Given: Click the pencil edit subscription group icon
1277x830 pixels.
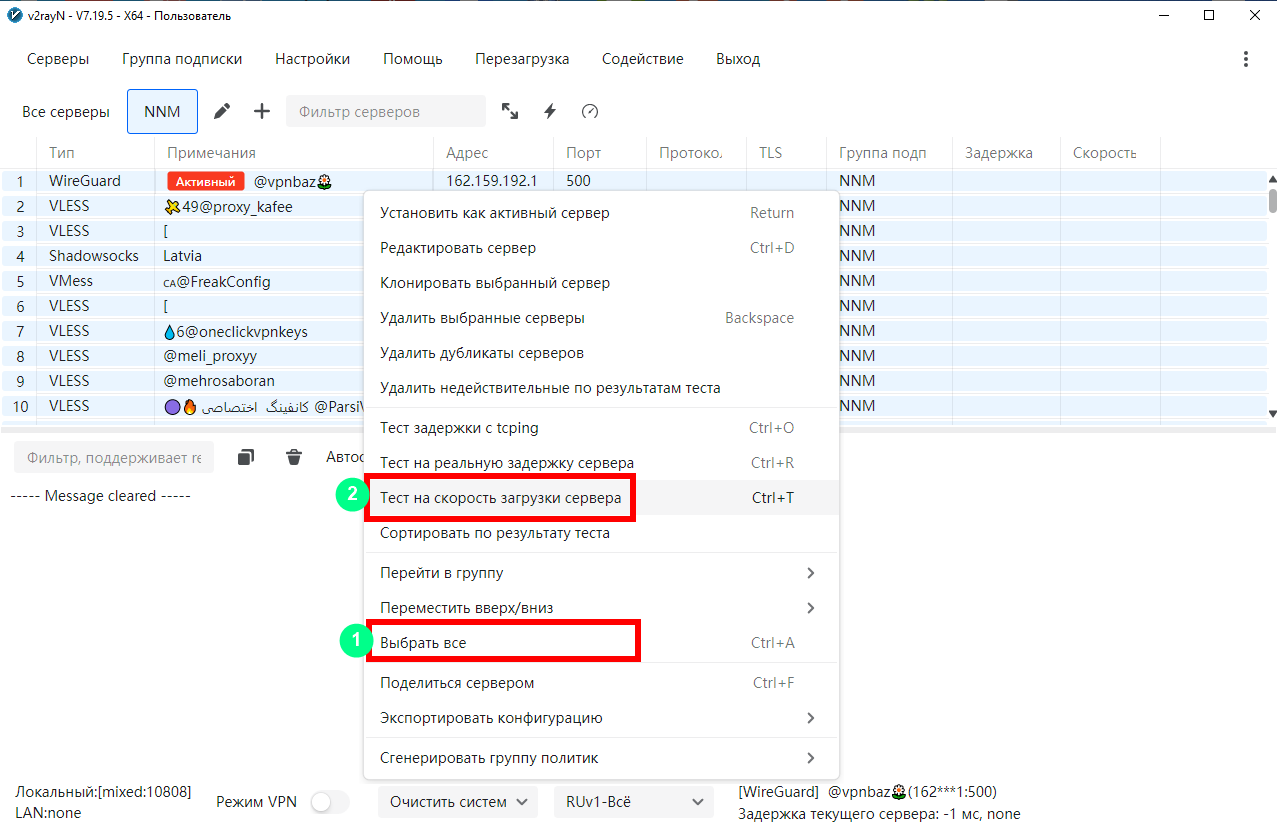Looking at the screenshot, I should pos(222,111).
